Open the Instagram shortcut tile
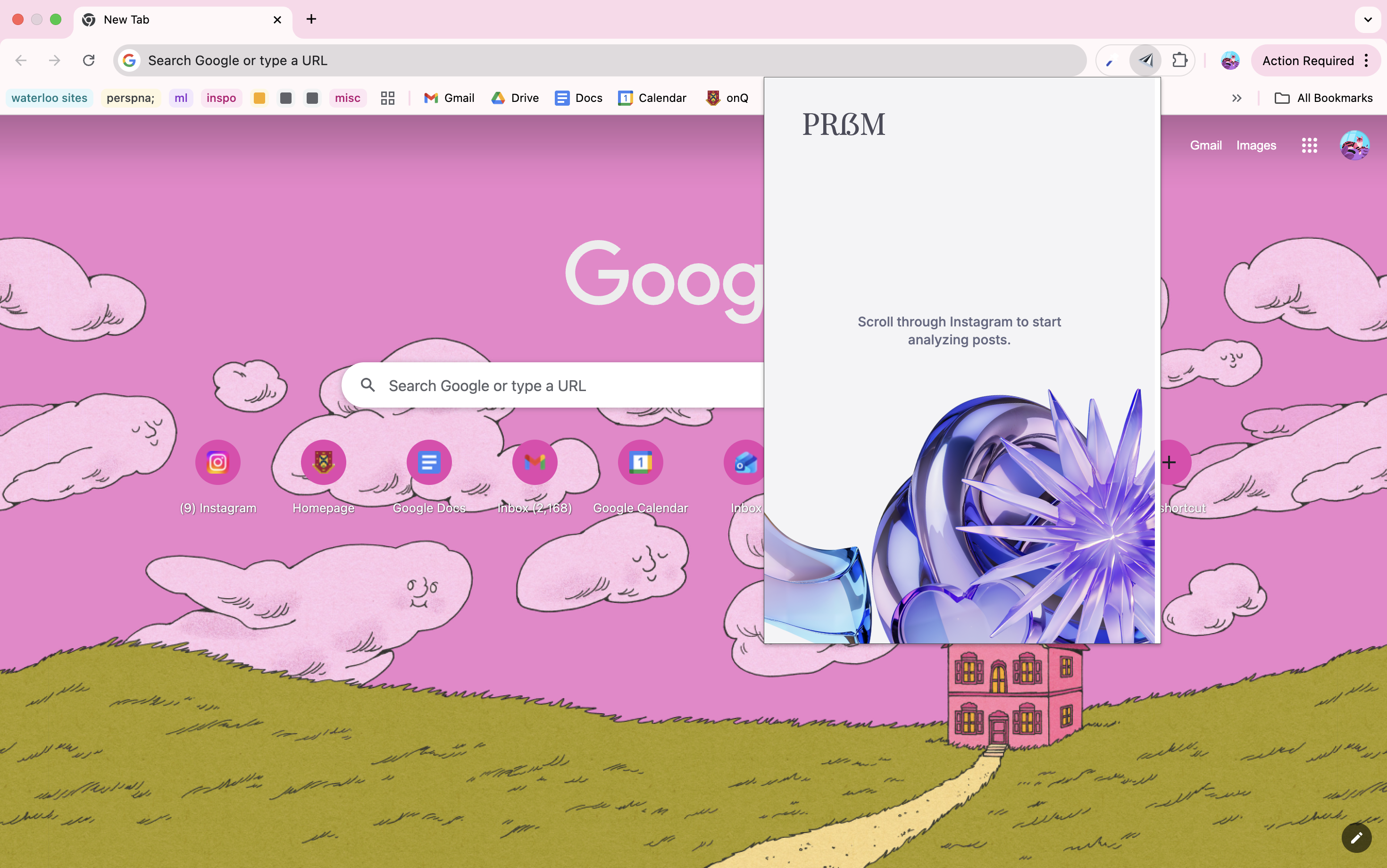The height and width of the screenshot is (868, 1387). [217, 463]
